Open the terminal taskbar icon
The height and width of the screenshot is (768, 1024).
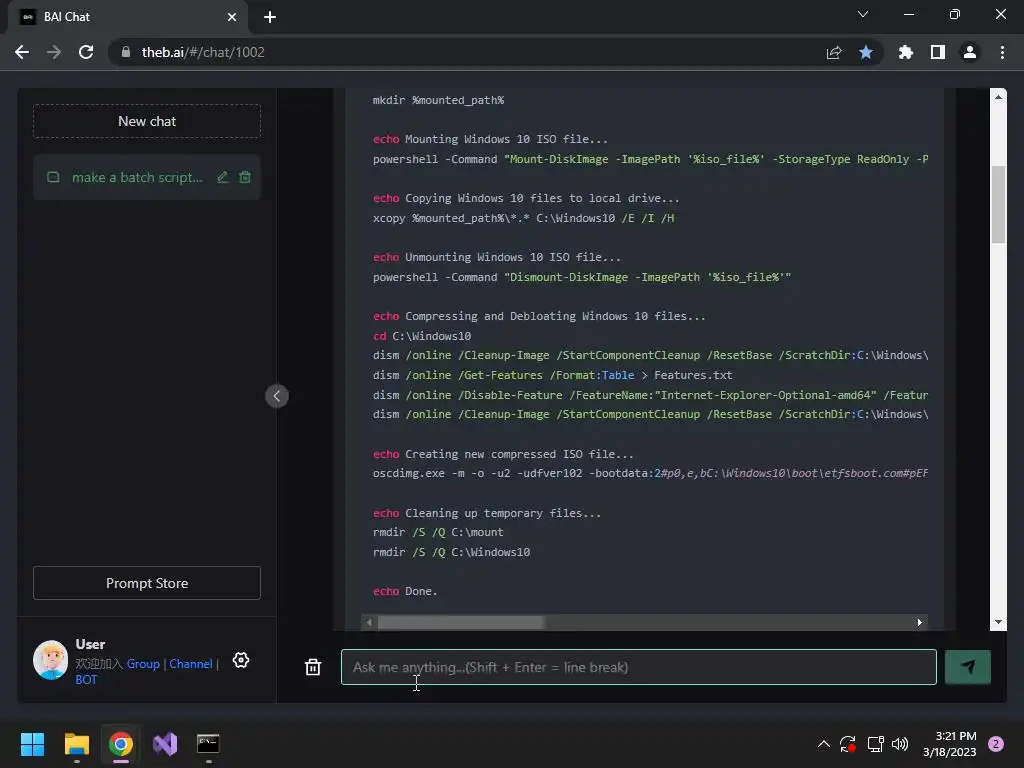(208, 744)
